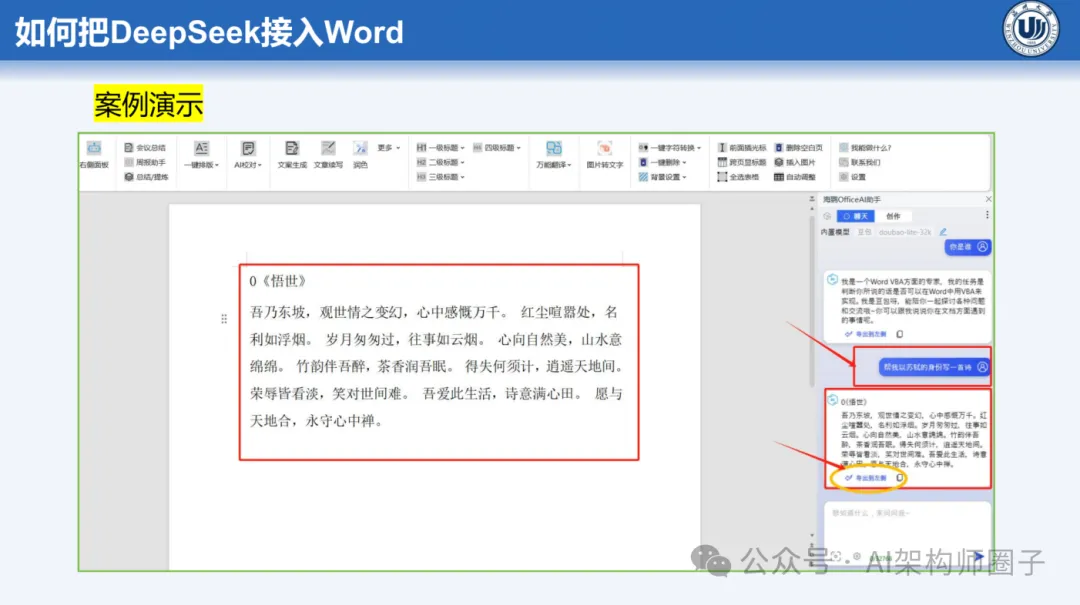The image size is (1080, 605).
Task: Open the three-dot menu in AI panel
Action: click(x=987, y=216)
